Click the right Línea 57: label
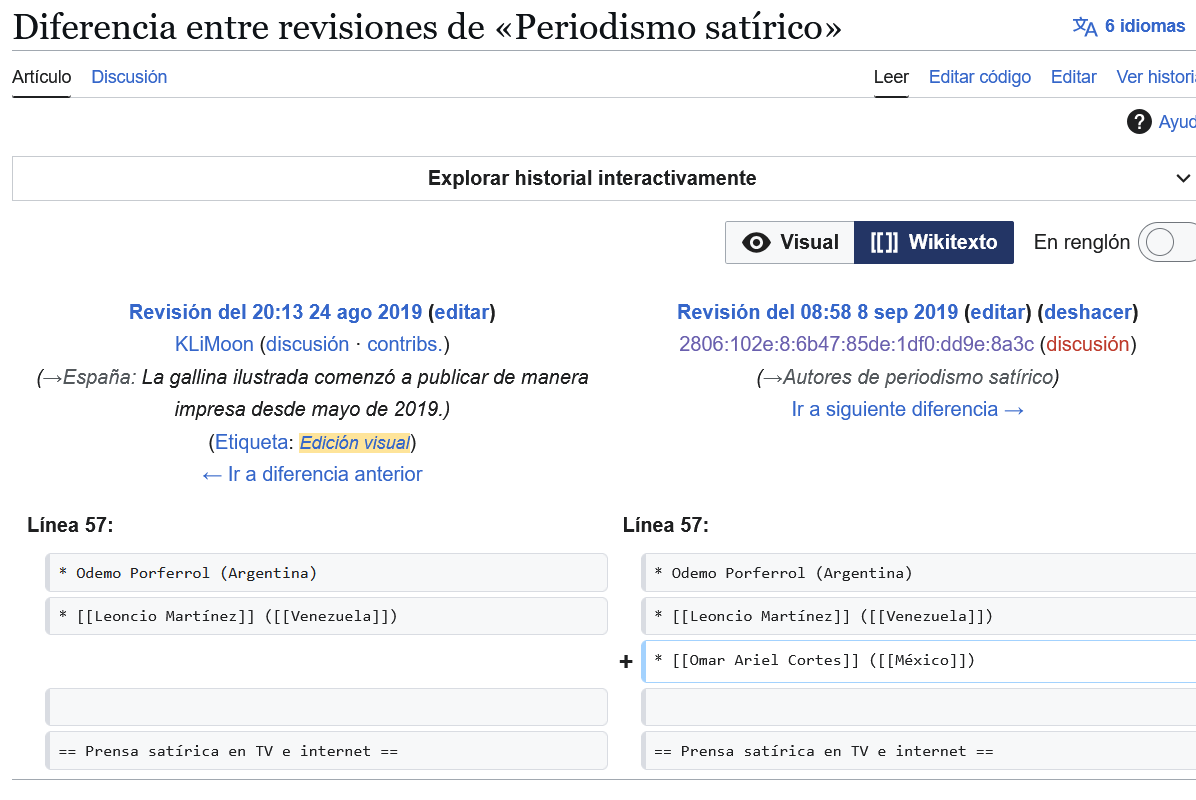The image size is (1196, 800). click(666, 525)
